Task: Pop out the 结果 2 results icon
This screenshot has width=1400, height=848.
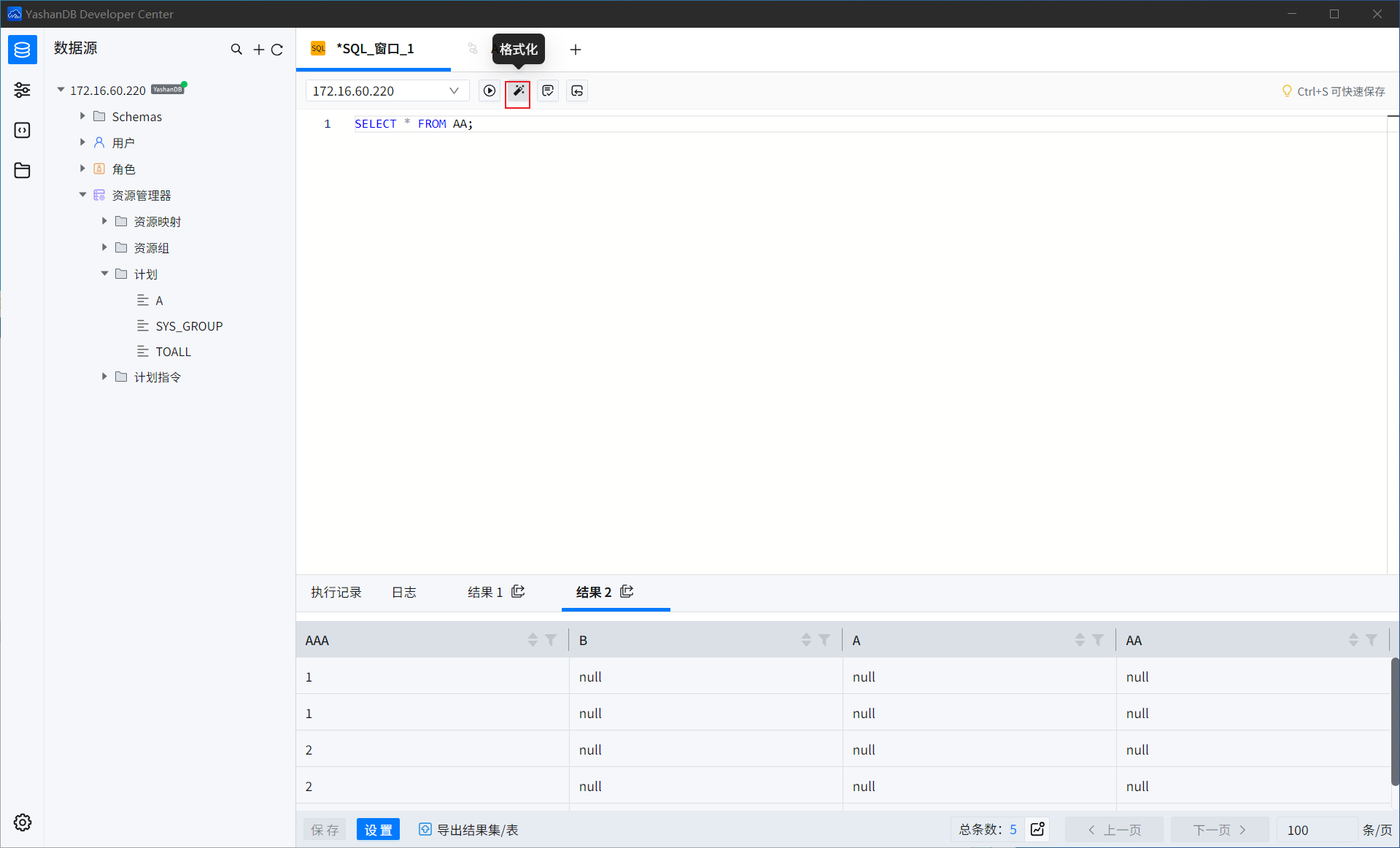Action: tap(627, 592)
